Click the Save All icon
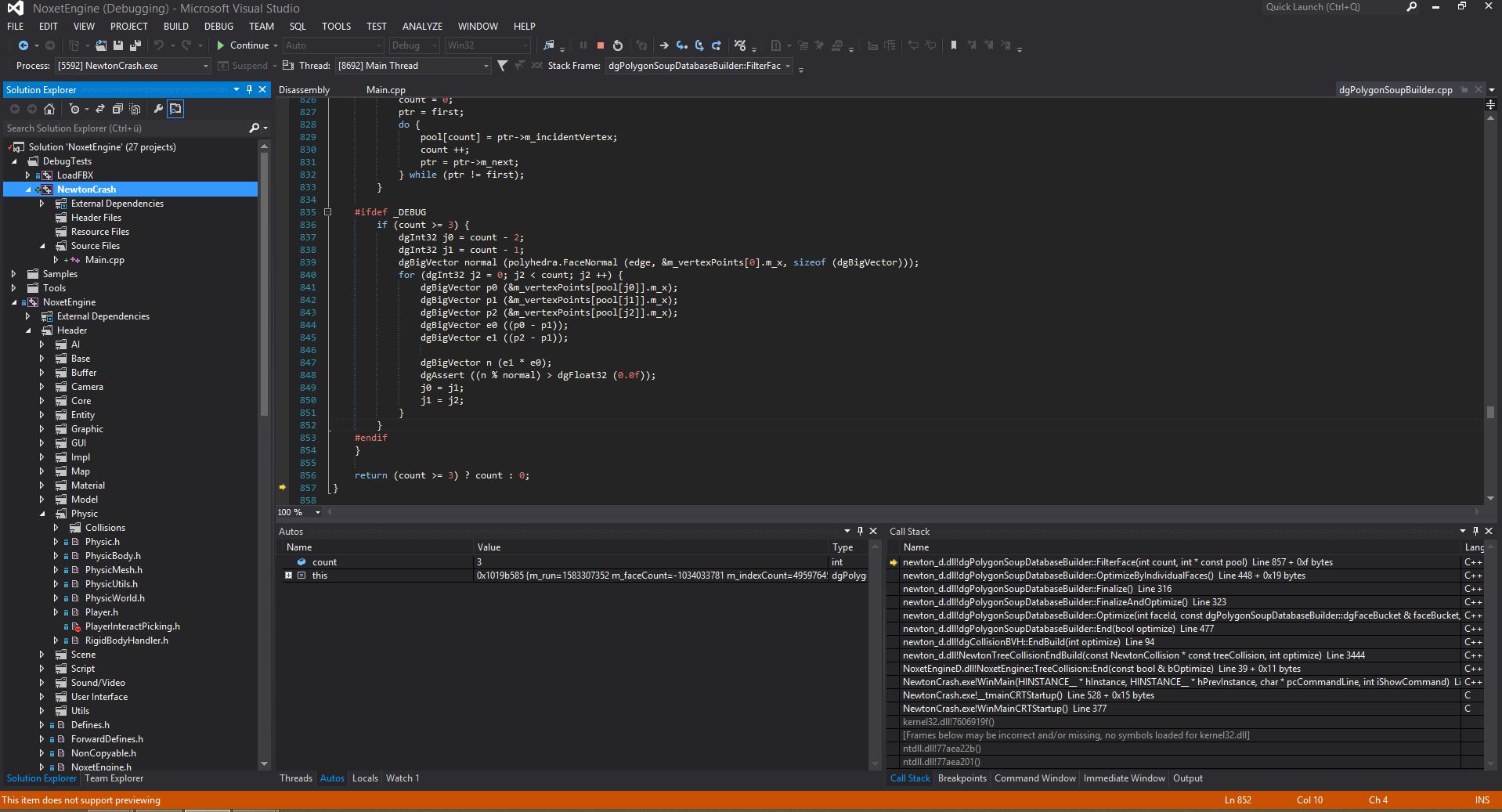The width and height of the screenshot is (1502, 812). [135, 45]
